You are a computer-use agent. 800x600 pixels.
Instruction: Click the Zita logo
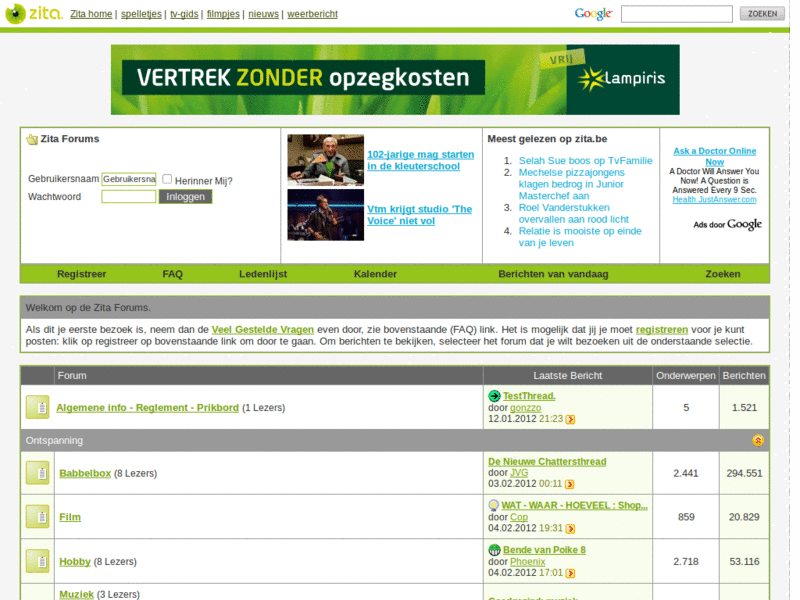(34, 13)
